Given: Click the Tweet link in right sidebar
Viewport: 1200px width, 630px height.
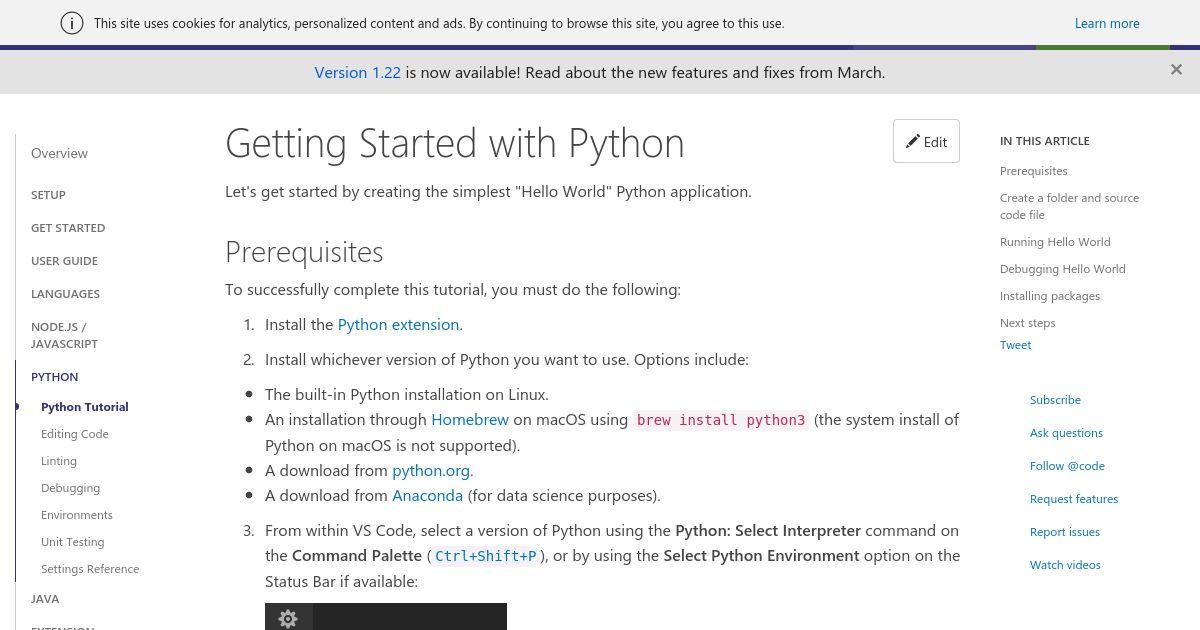Looking at the screenshot, I should (1015, 345).
